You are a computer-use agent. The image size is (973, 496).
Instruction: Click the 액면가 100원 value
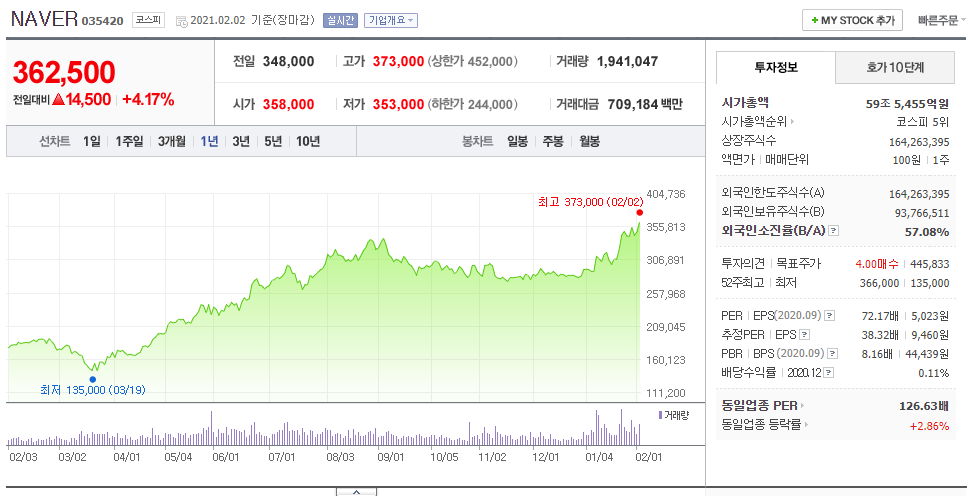click(x=907, y=160)
